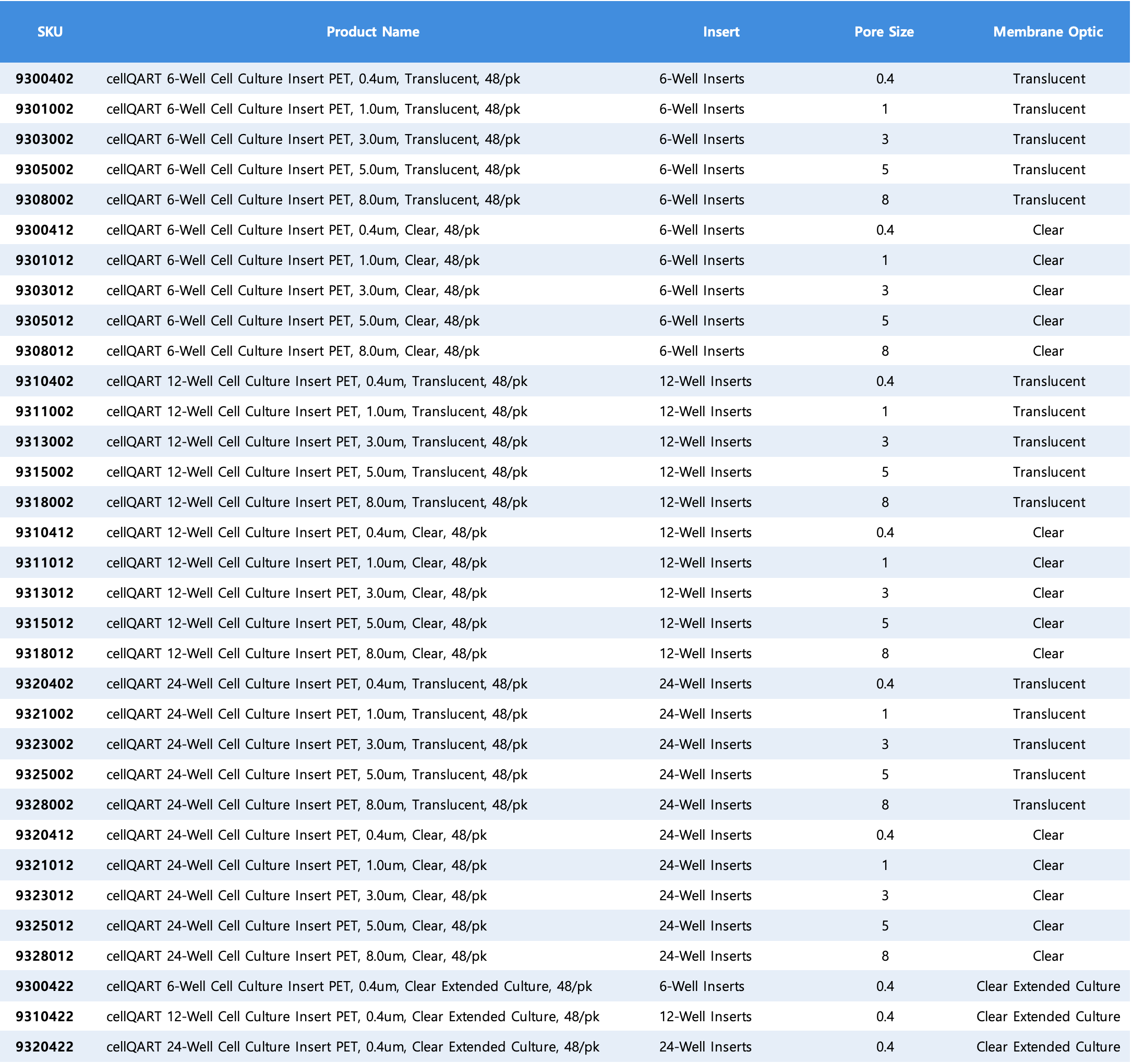Click 12-Well 8.0um Clear product name
Image resolution: width=1132 pixels, height=1064 pixels.
[296, 653]
